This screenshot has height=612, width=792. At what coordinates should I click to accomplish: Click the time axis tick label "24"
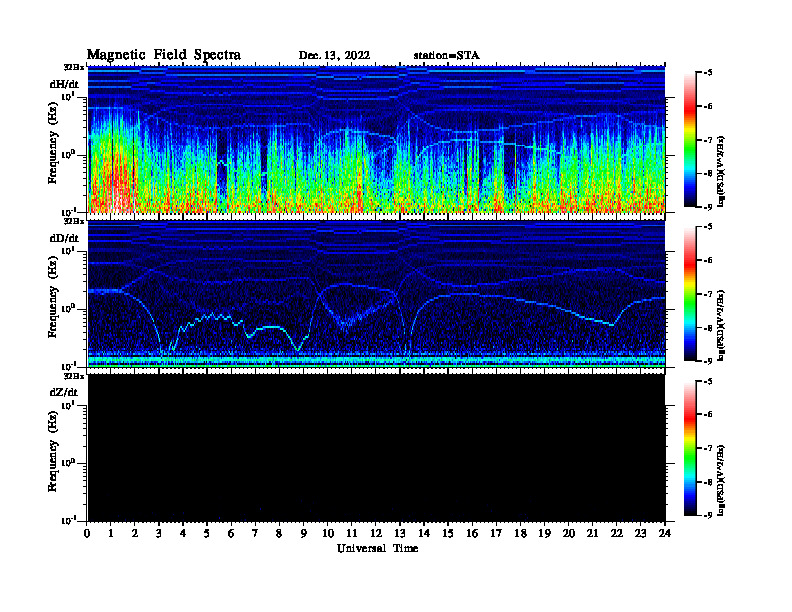click(665, 534)
